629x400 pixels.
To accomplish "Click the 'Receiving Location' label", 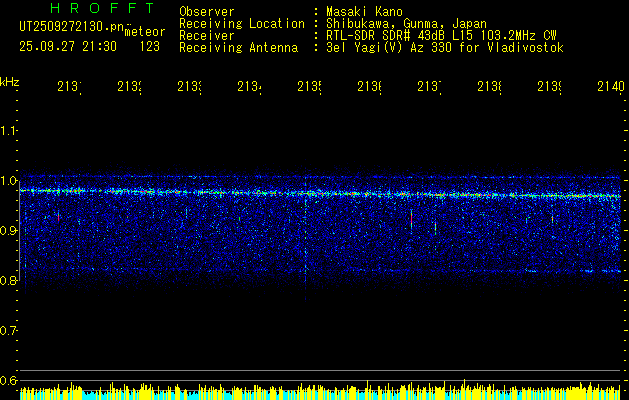I will click(x=242, y=24).
